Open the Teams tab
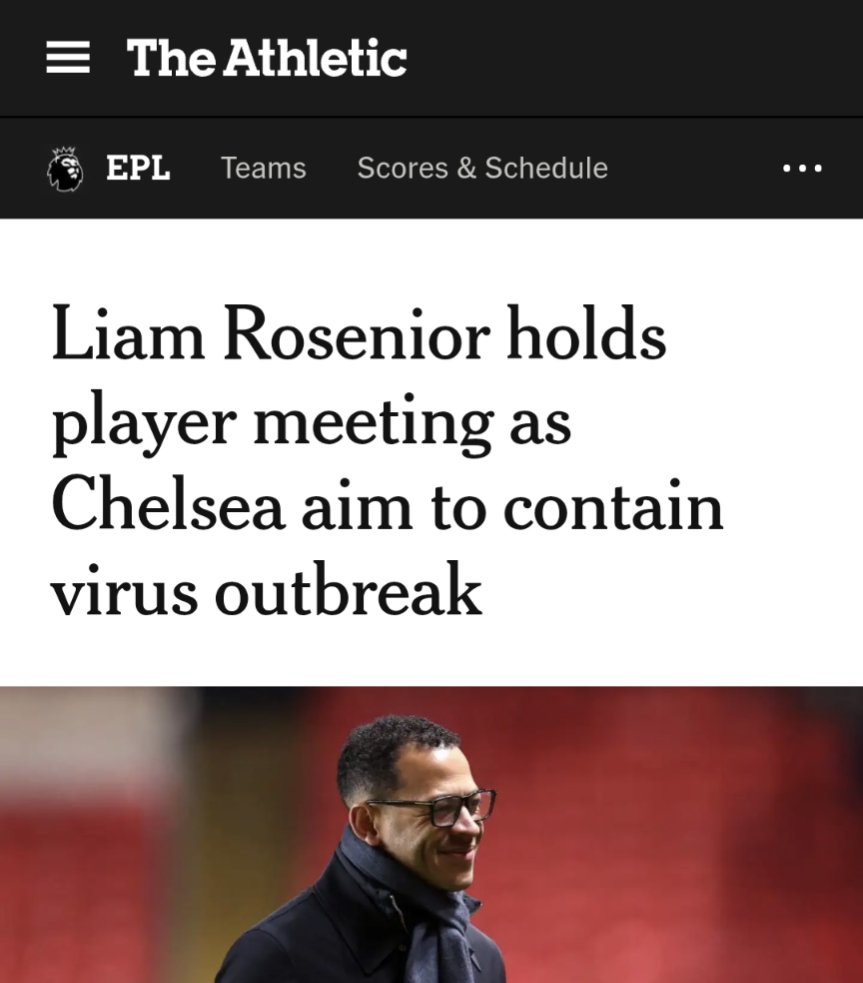 [263, 168]
